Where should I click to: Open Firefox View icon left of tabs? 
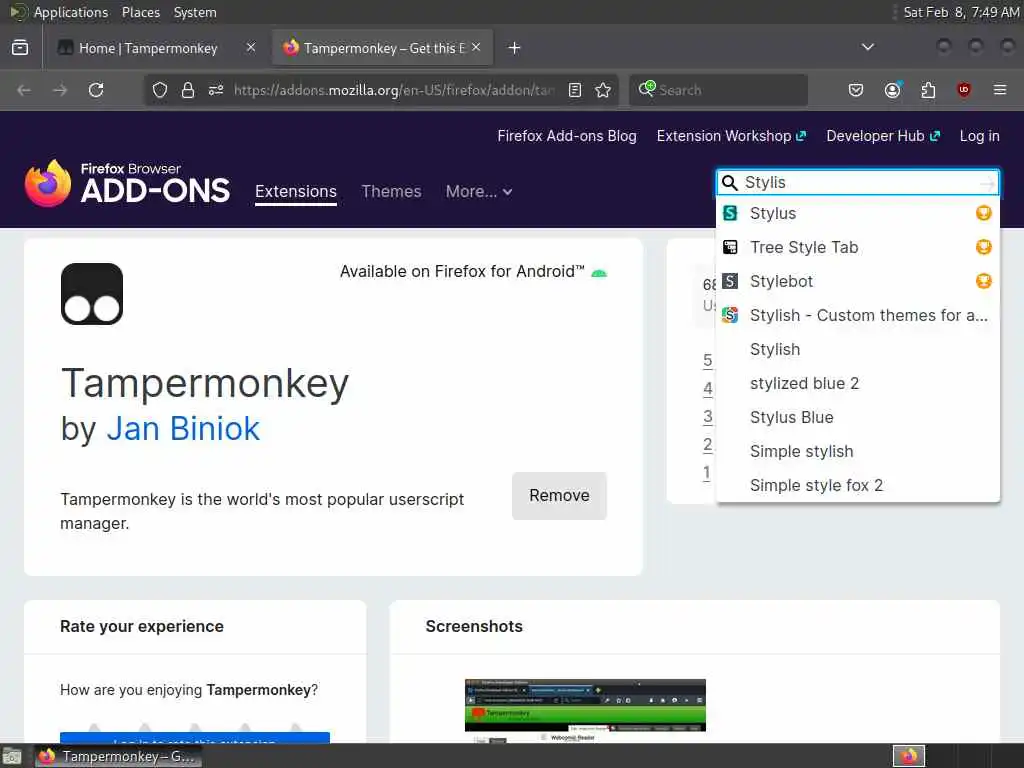coord(20,48)
